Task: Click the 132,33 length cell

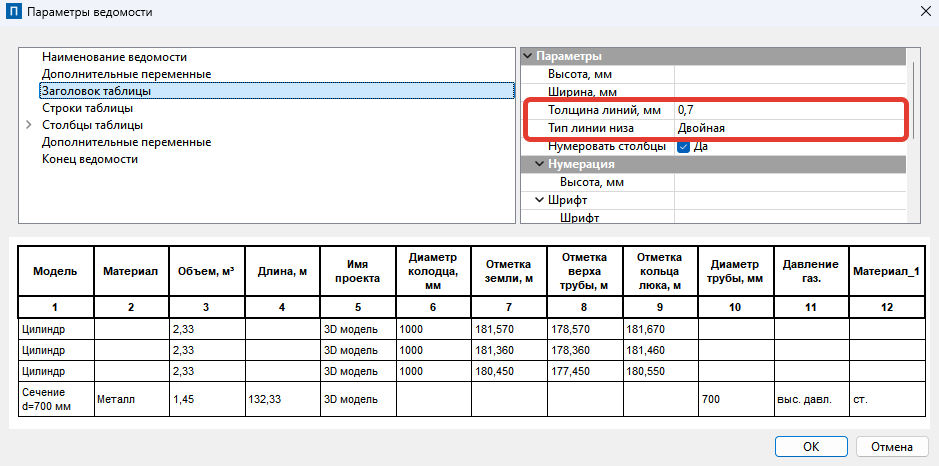Action: 282,400
